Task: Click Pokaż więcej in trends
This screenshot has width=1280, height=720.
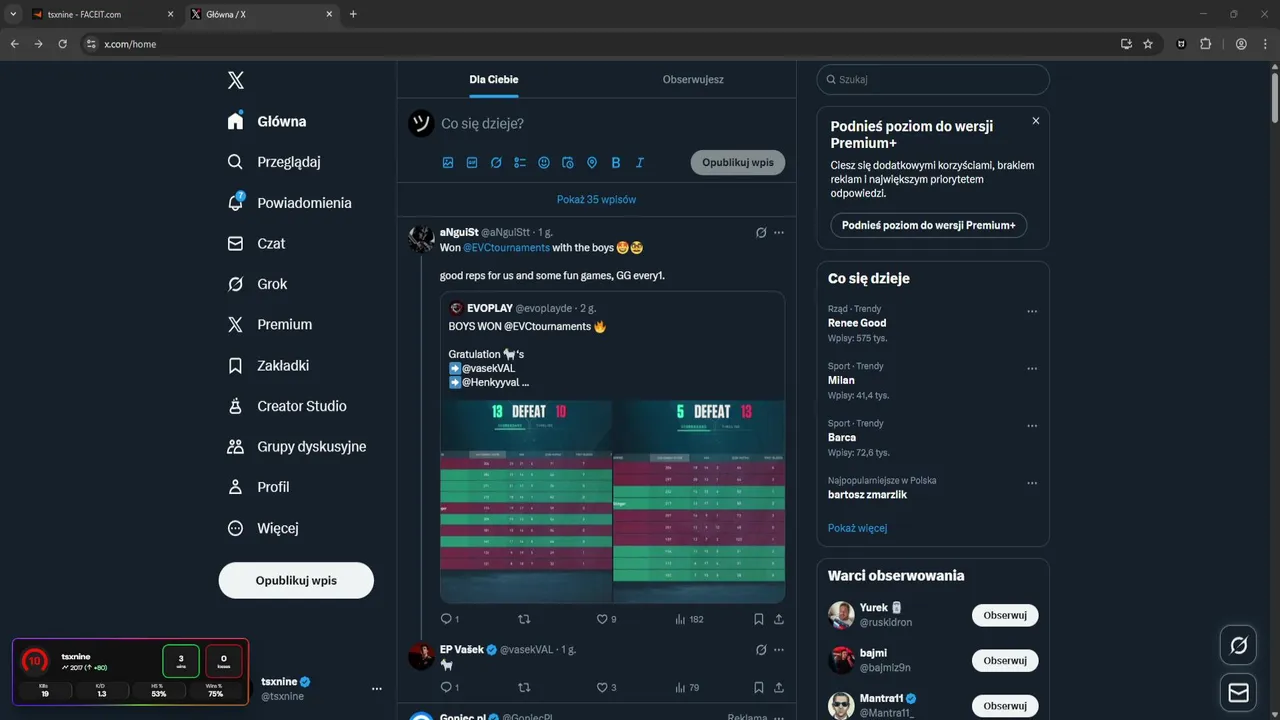Action: pyautogui.click(x=857, y=528)
